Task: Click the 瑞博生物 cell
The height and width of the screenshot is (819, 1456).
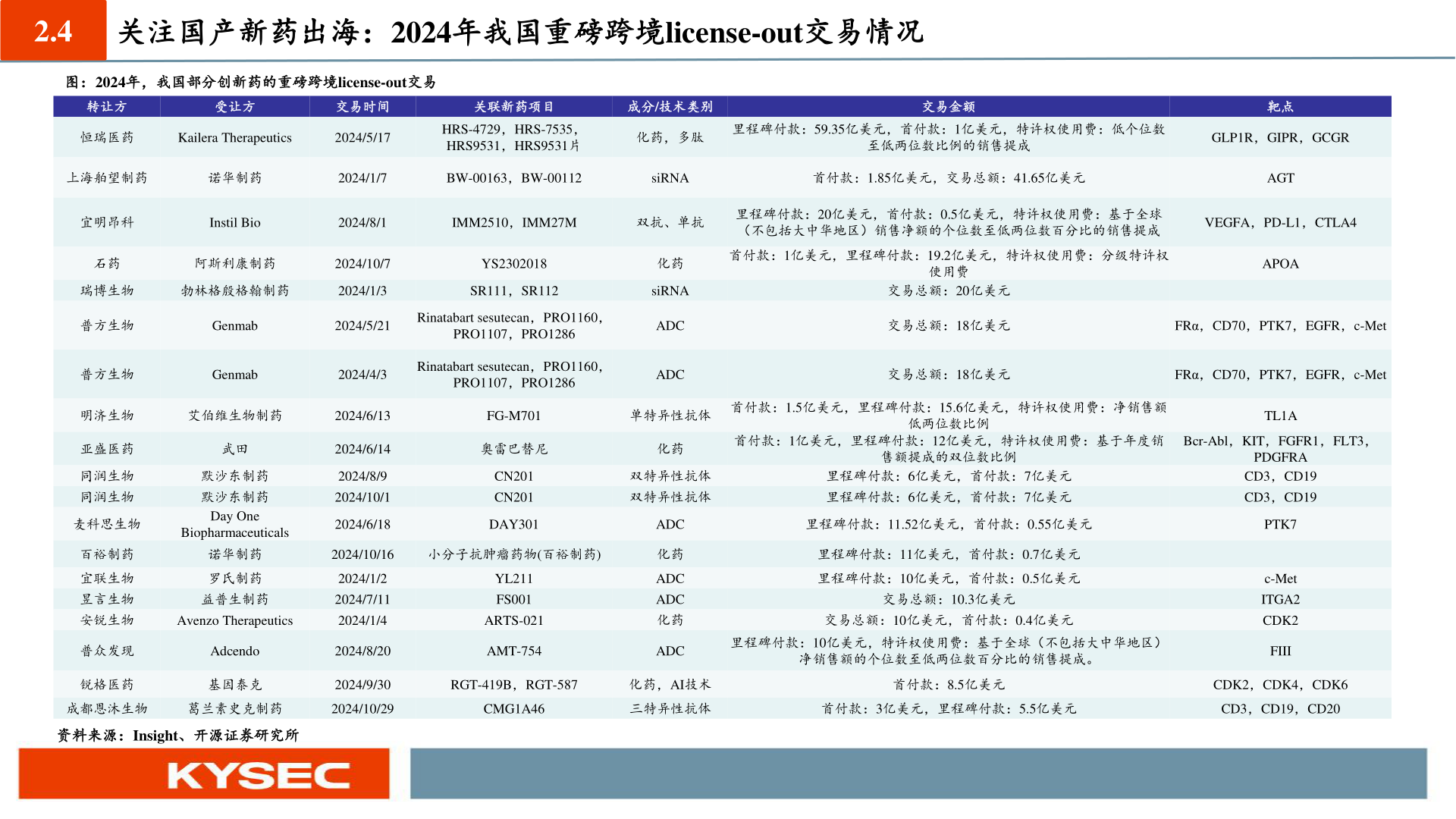Action: click(107, 290)
